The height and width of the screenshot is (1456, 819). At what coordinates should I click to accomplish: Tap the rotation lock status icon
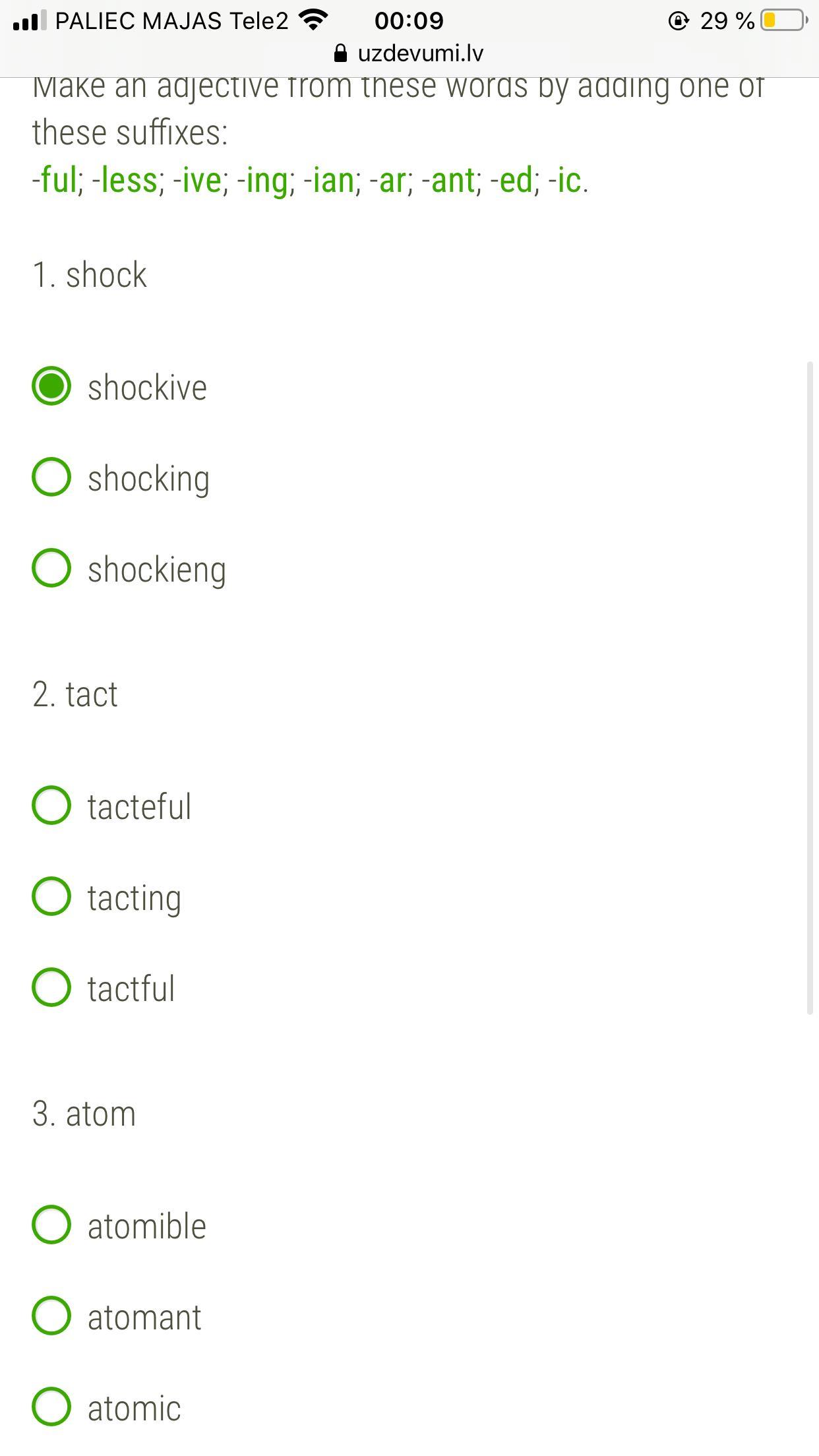pyautogui.click(x=678, y=21)
